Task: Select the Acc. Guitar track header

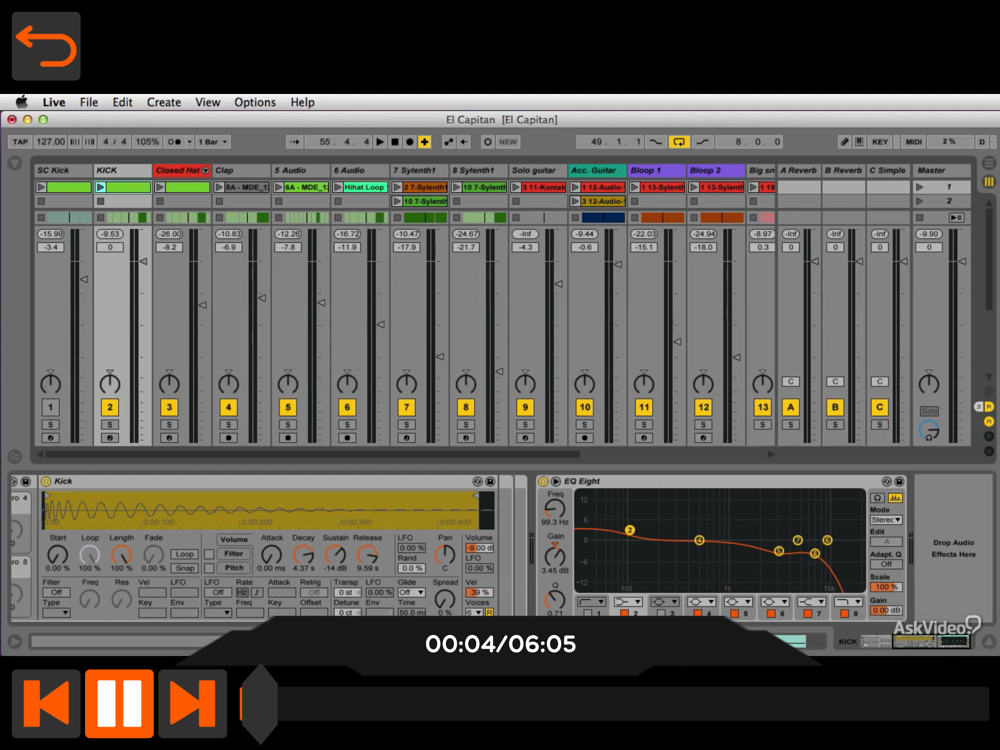Action: [x=596, y=170]
